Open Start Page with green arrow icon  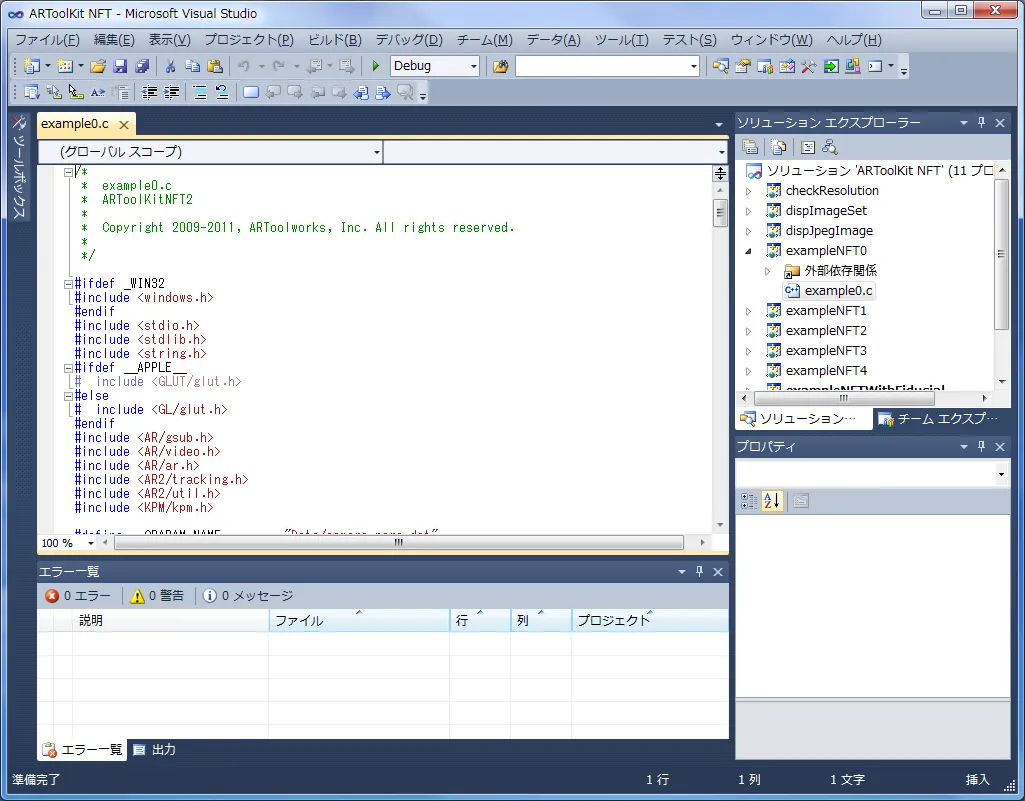tap(831, 66)
